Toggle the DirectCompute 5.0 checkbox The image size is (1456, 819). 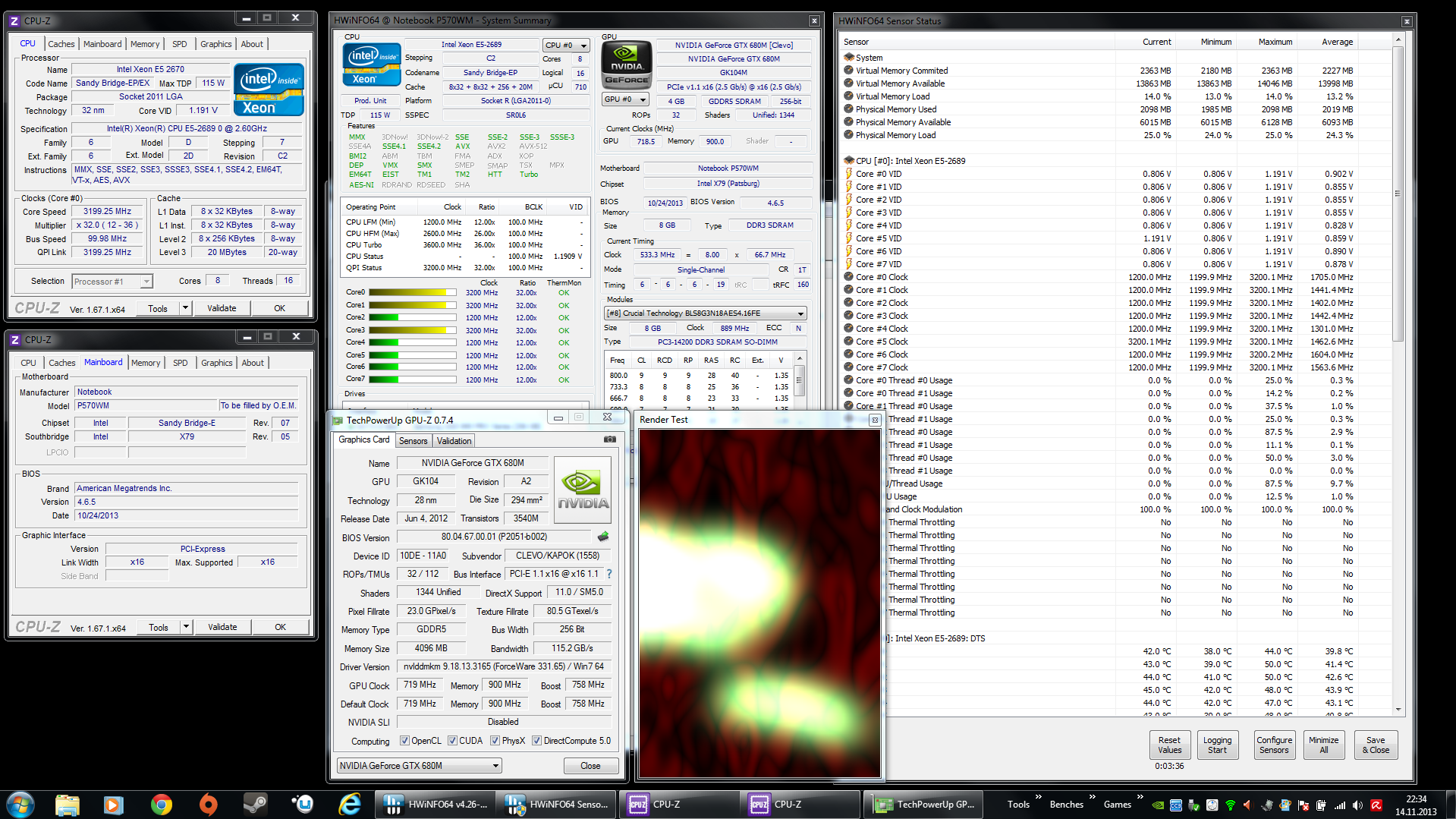pos(536,741)
